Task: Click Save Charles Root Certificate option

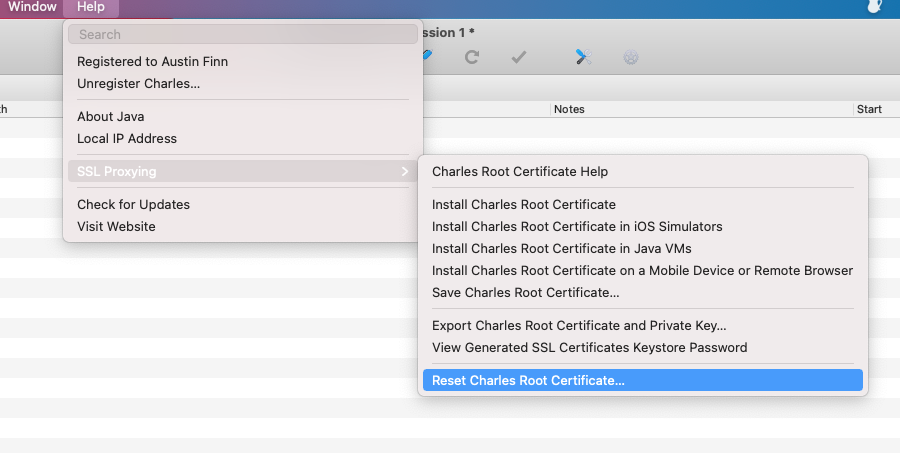Action: [525, 293]
